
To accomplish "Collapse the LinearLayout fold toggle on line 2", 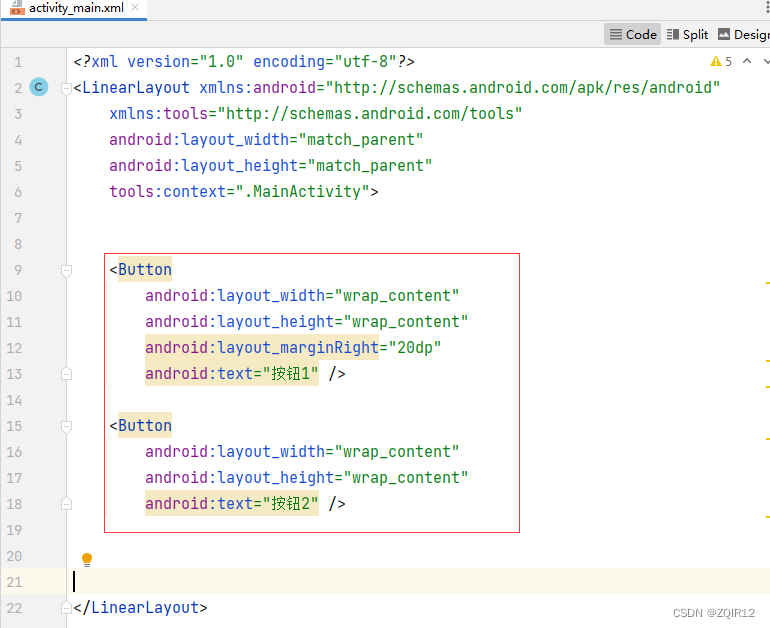I will (66, 88).
